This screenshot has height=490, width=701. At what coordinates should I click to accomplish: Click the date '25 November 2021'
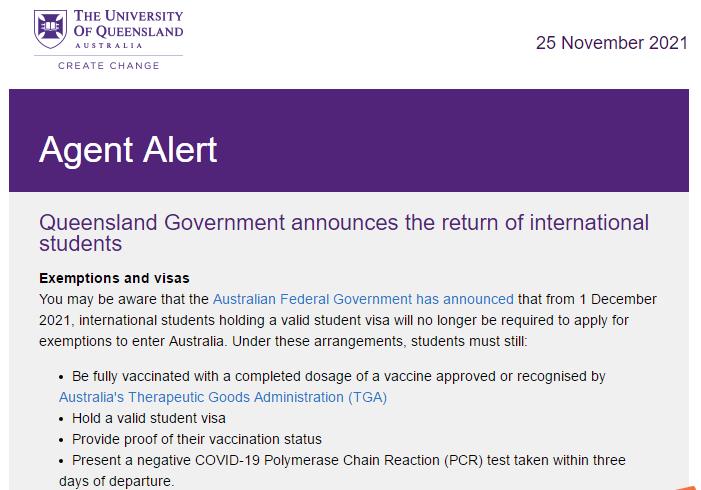pyautogui.click(x=611, y=42)
